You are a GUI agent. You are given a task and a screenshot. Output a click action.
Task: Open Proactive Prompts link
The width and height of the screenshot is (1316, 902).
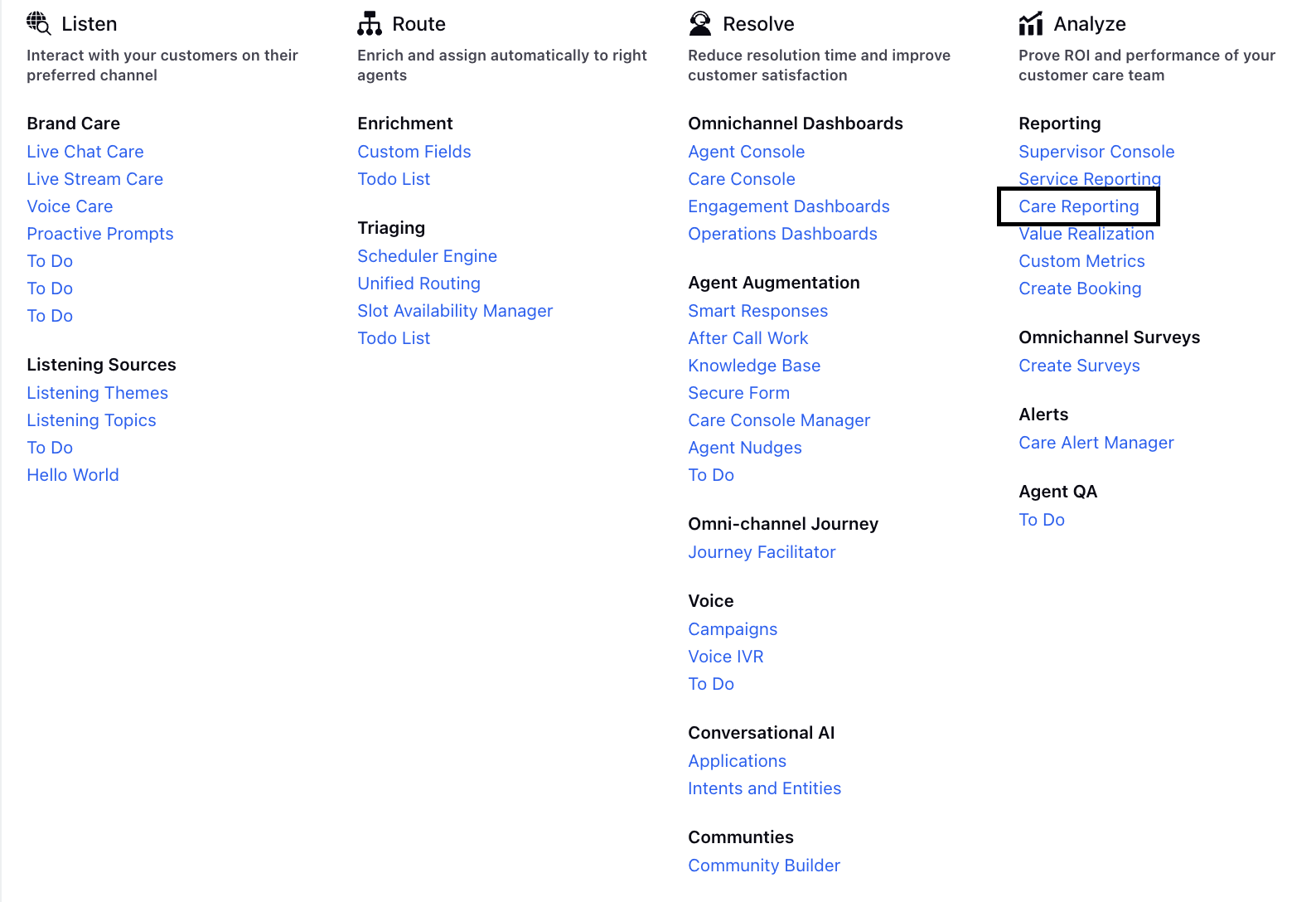(x=100, y=234)
